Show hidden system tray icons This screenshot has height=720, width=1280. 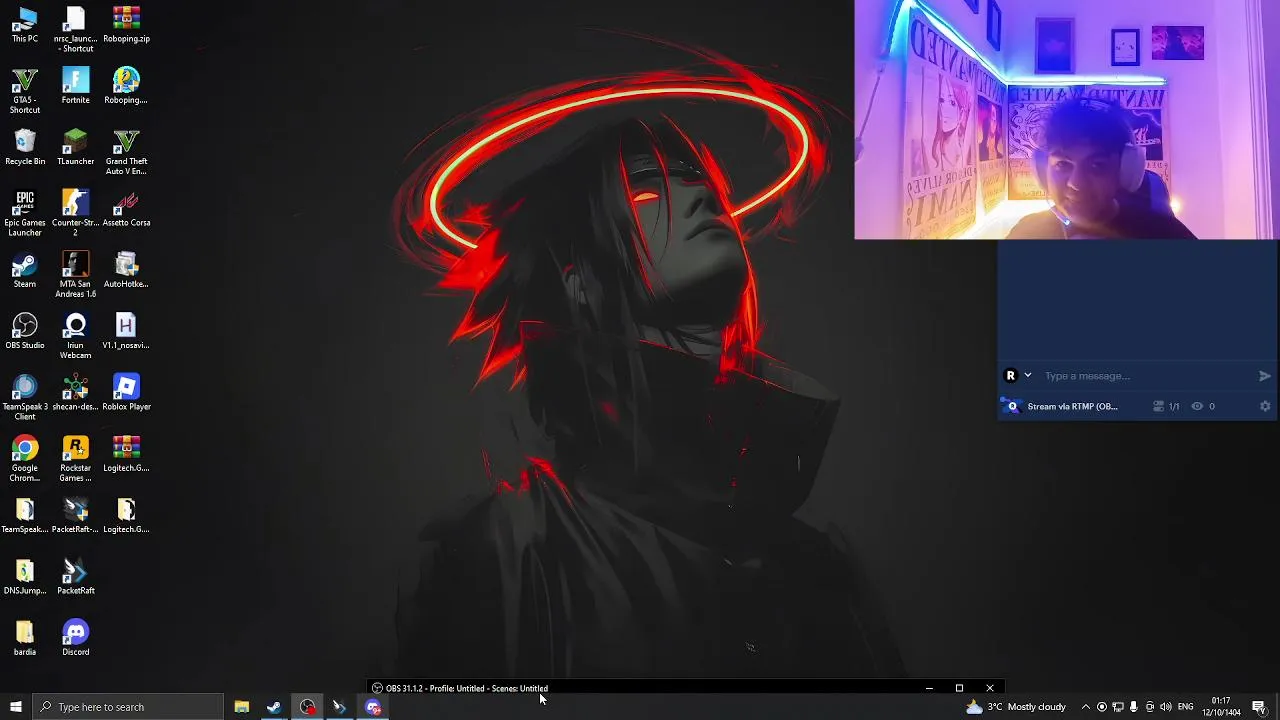pos(1085,707)
